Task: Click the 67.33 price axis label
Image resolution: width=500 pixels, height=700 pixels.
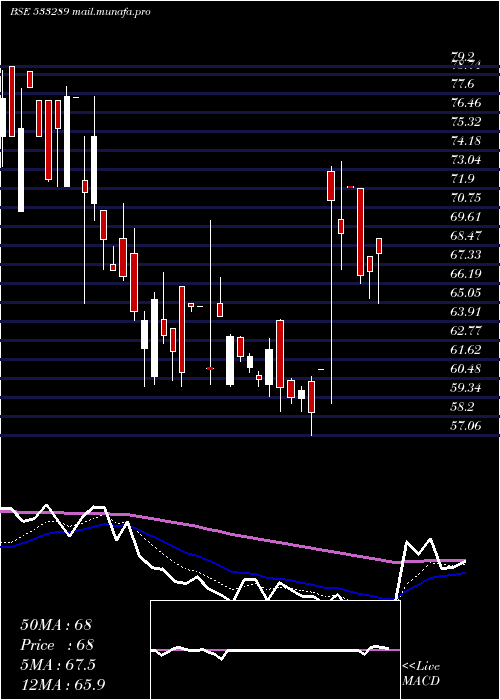Action: pos(466,254)
